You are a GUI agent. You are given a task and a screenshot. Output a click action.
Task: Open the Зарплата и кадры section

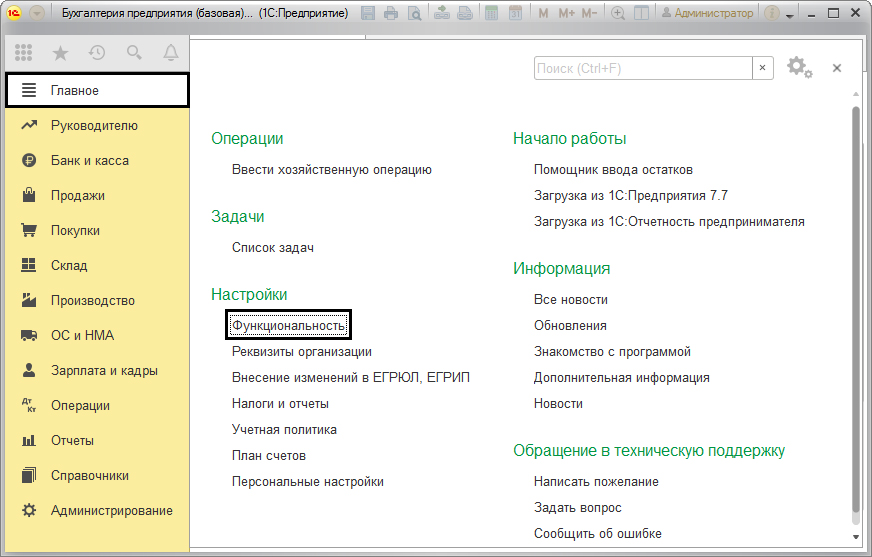[104, 371]
